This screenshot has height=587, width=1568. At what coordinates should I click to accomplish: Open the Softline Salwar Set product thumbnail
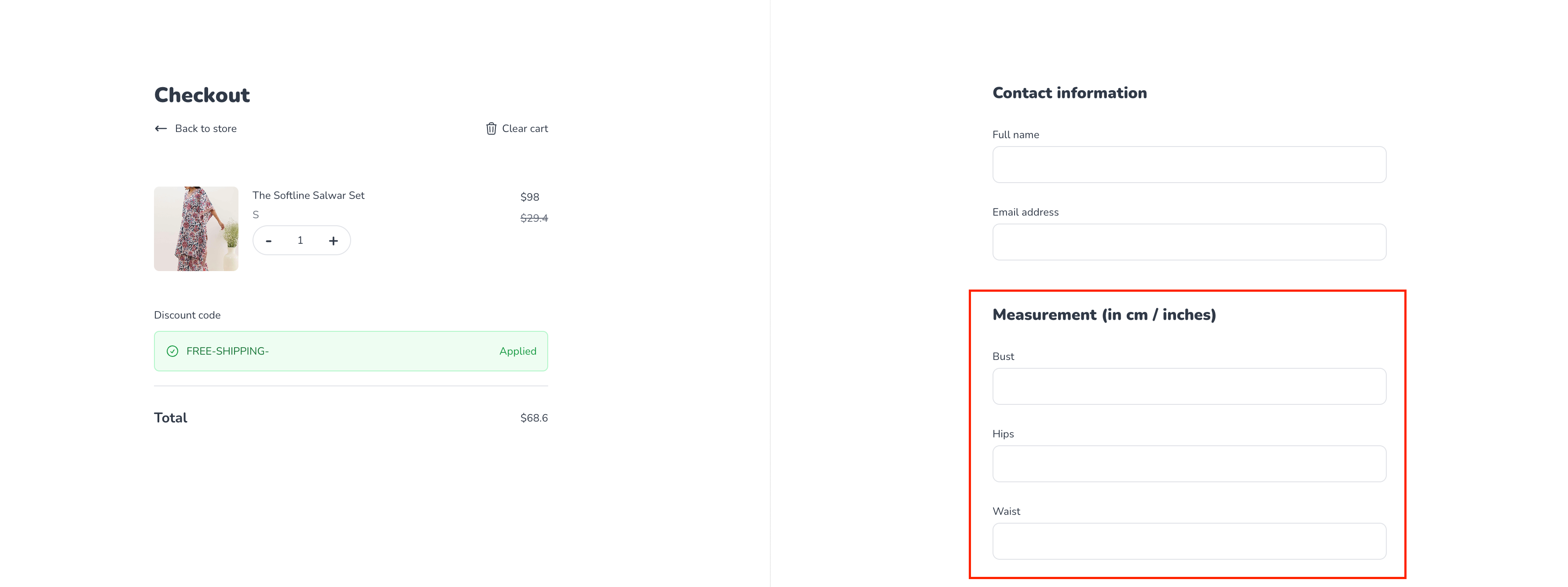tap(196, 228)
